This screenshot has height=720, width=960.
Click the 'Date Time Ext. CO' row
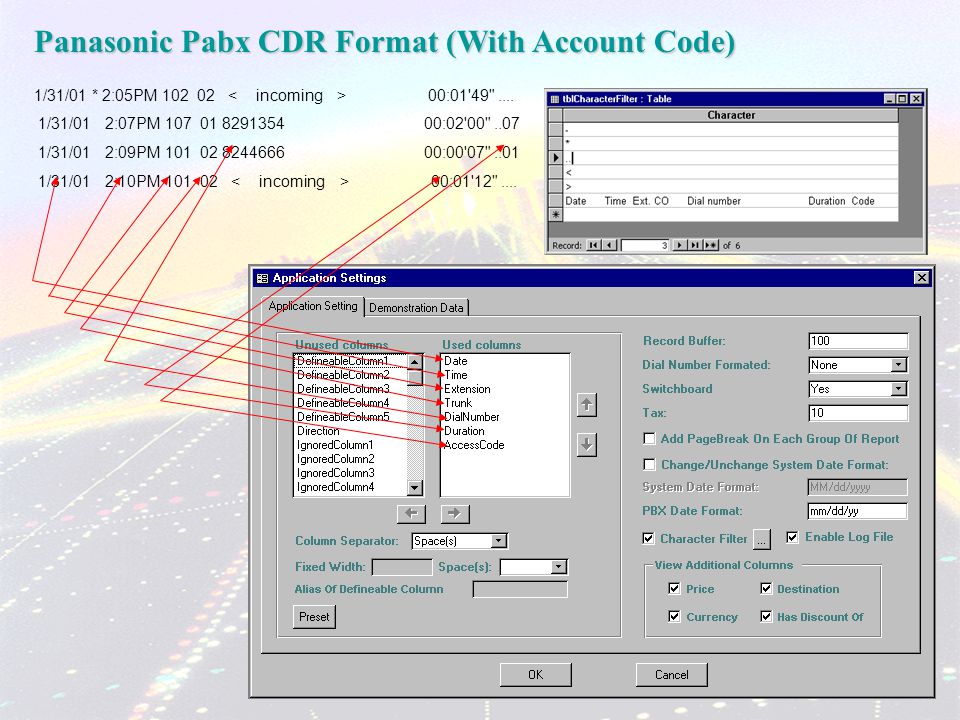[731, 201]
